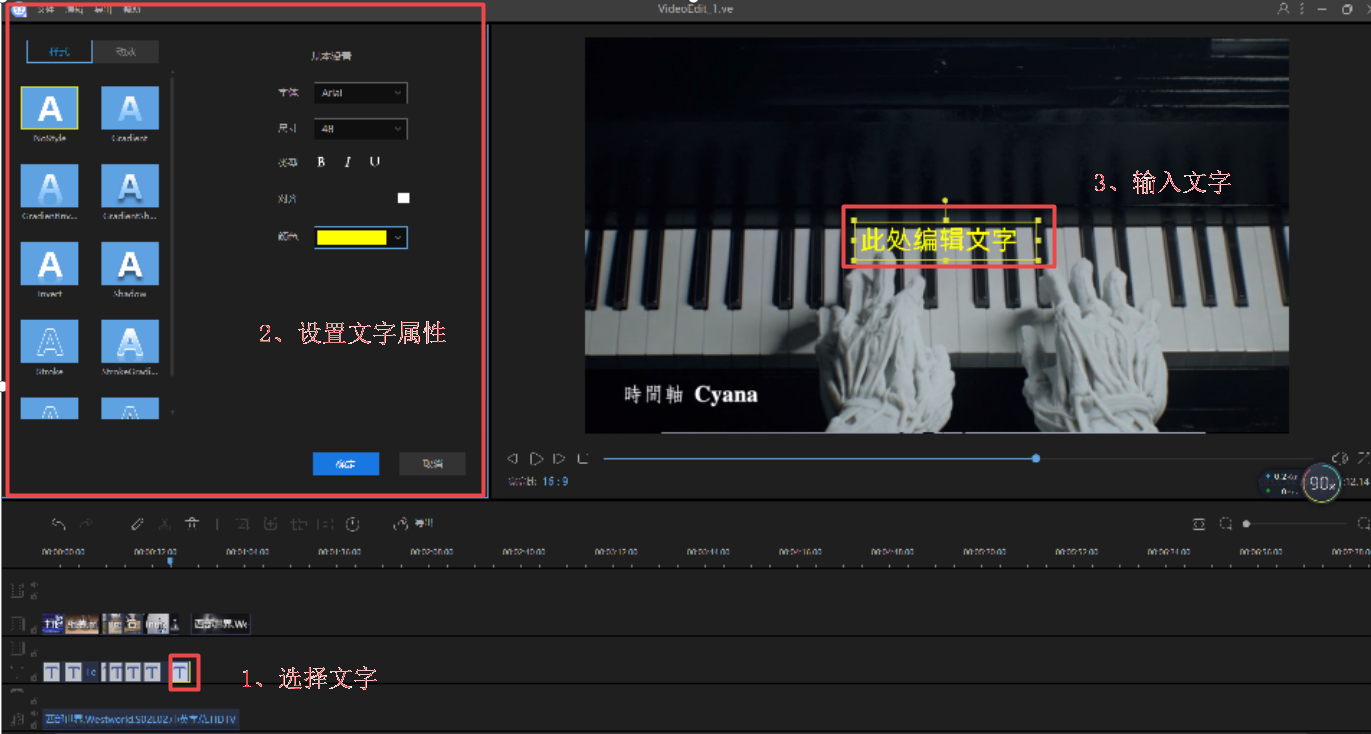Select the GradientSh... text style
Image resolution: width=1371 pixels, height=734 pixels.
tap(130, 186)
